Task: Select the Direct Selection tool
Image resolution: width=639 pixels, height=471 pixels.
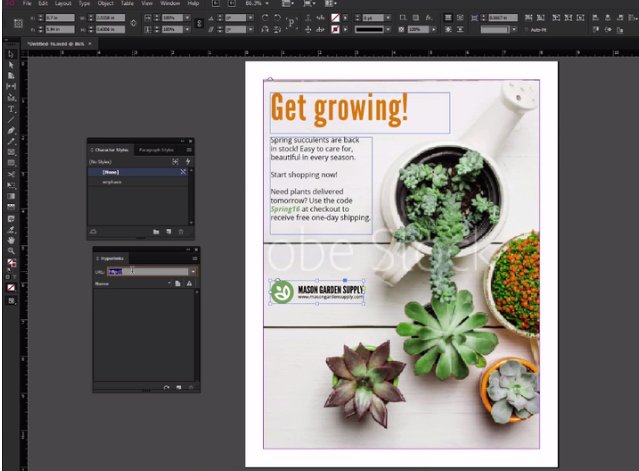Action: 11,65
